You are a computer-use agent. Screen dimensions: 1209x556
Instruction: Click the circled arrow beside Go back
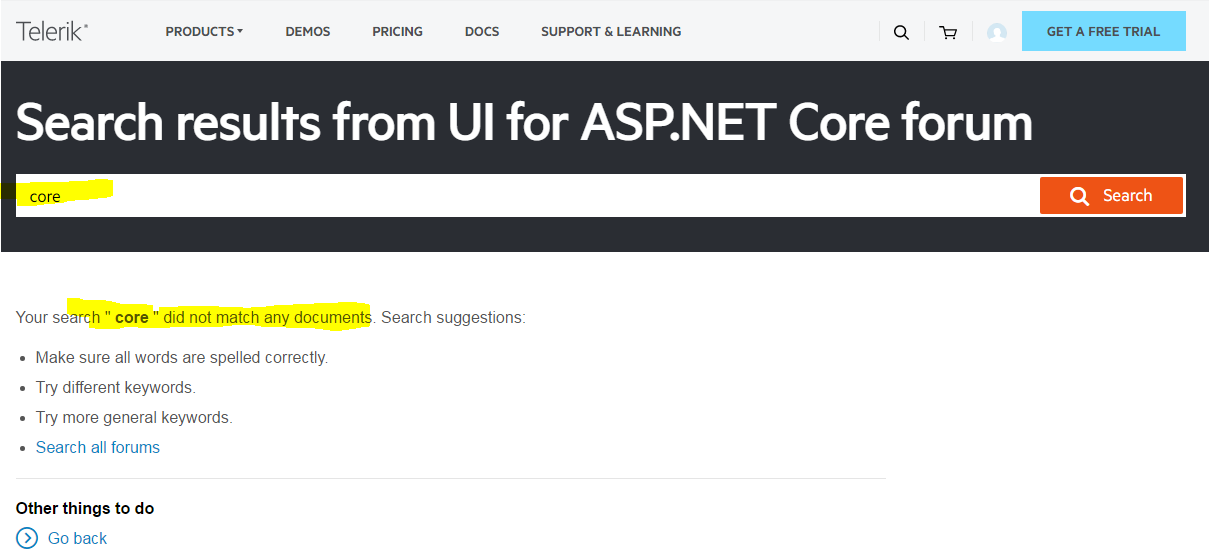coord(27,538)
